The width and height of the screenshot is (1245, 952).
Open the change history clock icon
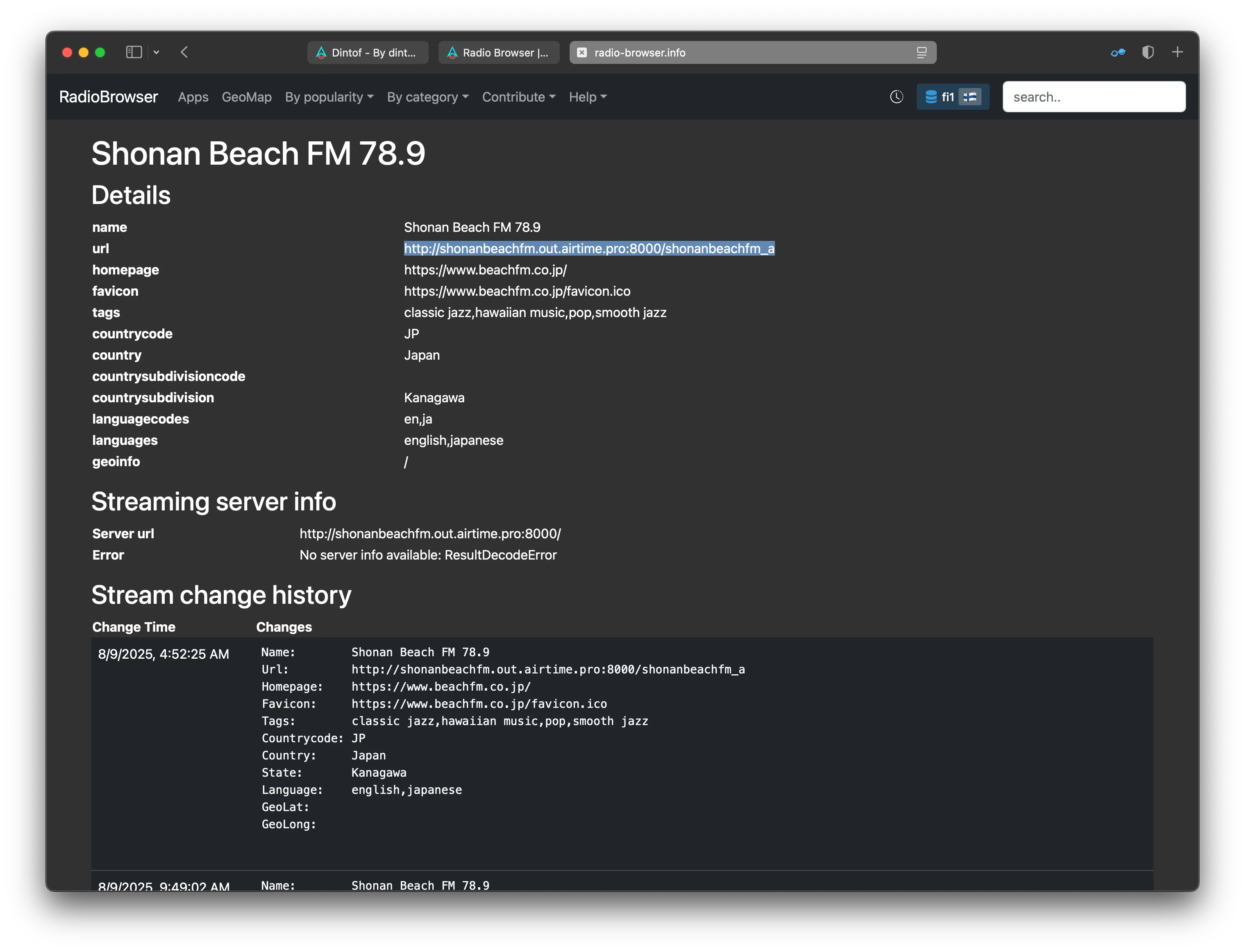tap(896, 97)
